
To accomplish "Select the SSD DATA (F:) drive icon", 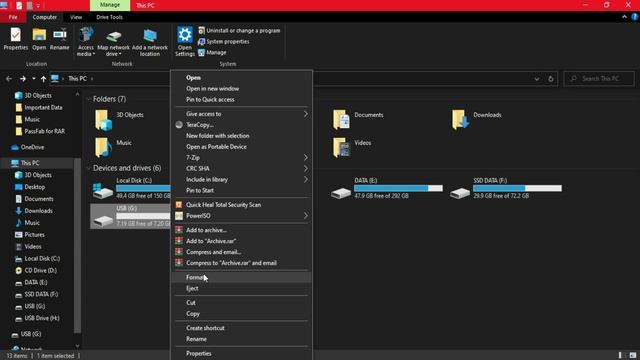I will click(460, 193).
